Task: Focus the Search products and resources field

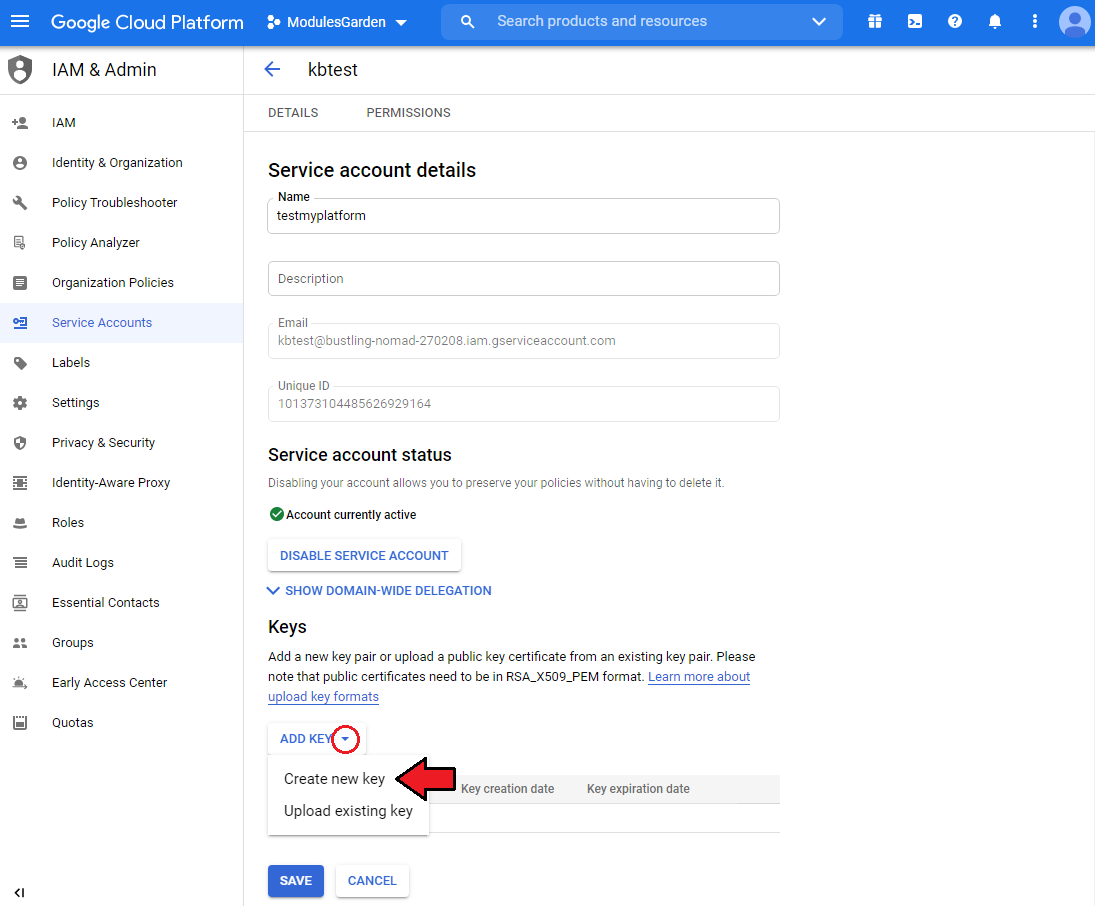Action: coord(602,22)
